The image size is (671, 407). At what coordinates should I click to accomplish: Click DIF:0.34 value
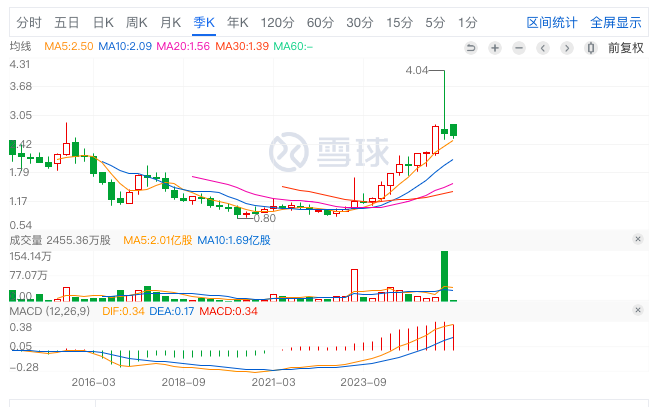[x=123, y=311]
